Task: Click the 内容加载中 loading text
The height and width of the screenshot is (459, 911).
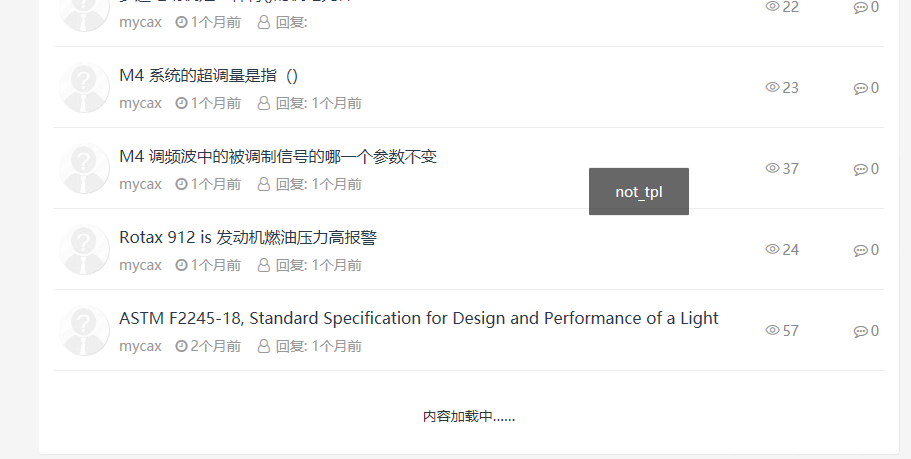Action: 468,416
